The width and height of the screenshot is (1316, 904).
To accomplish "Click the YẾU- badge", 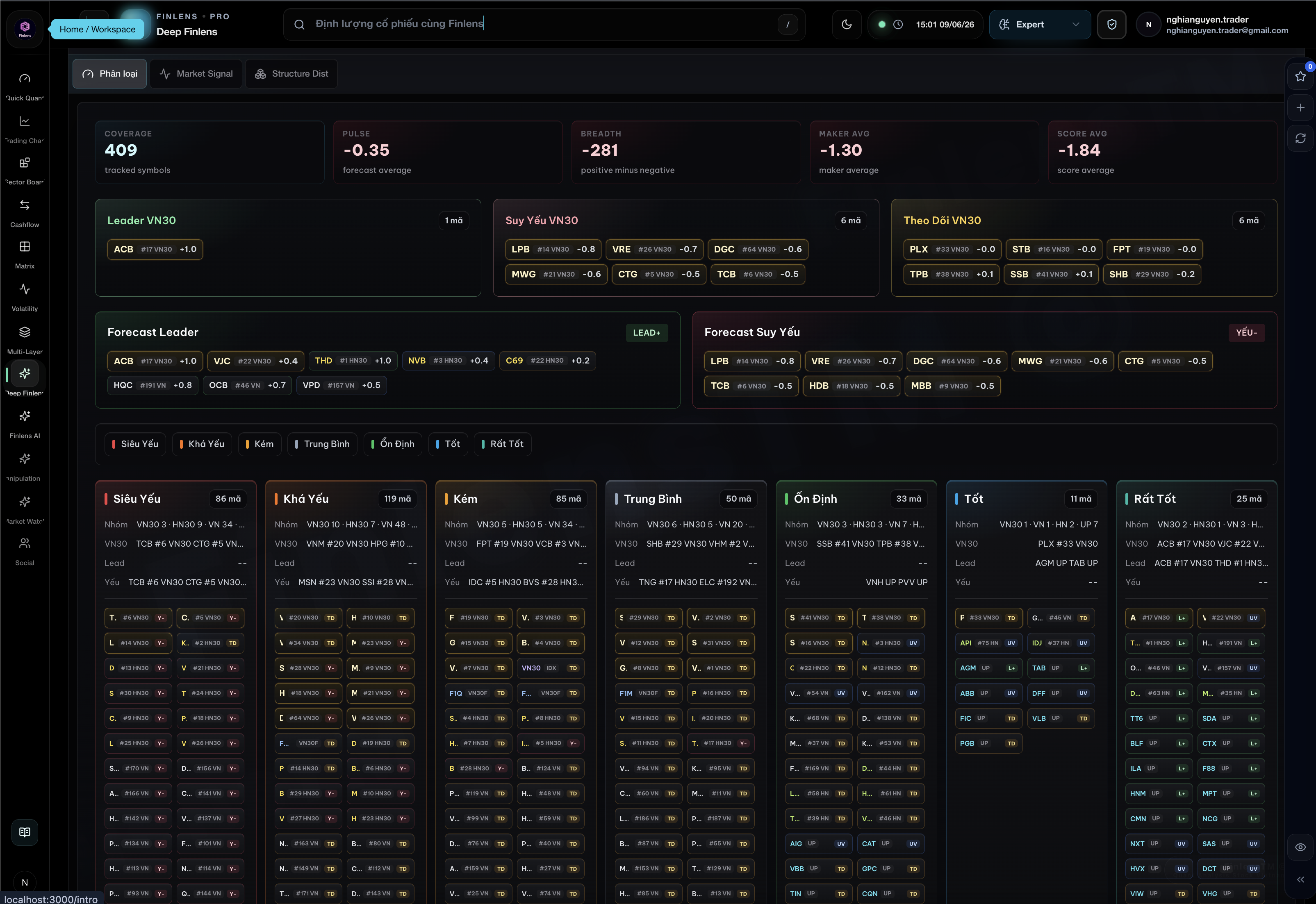I will (x=1246, y=332).
